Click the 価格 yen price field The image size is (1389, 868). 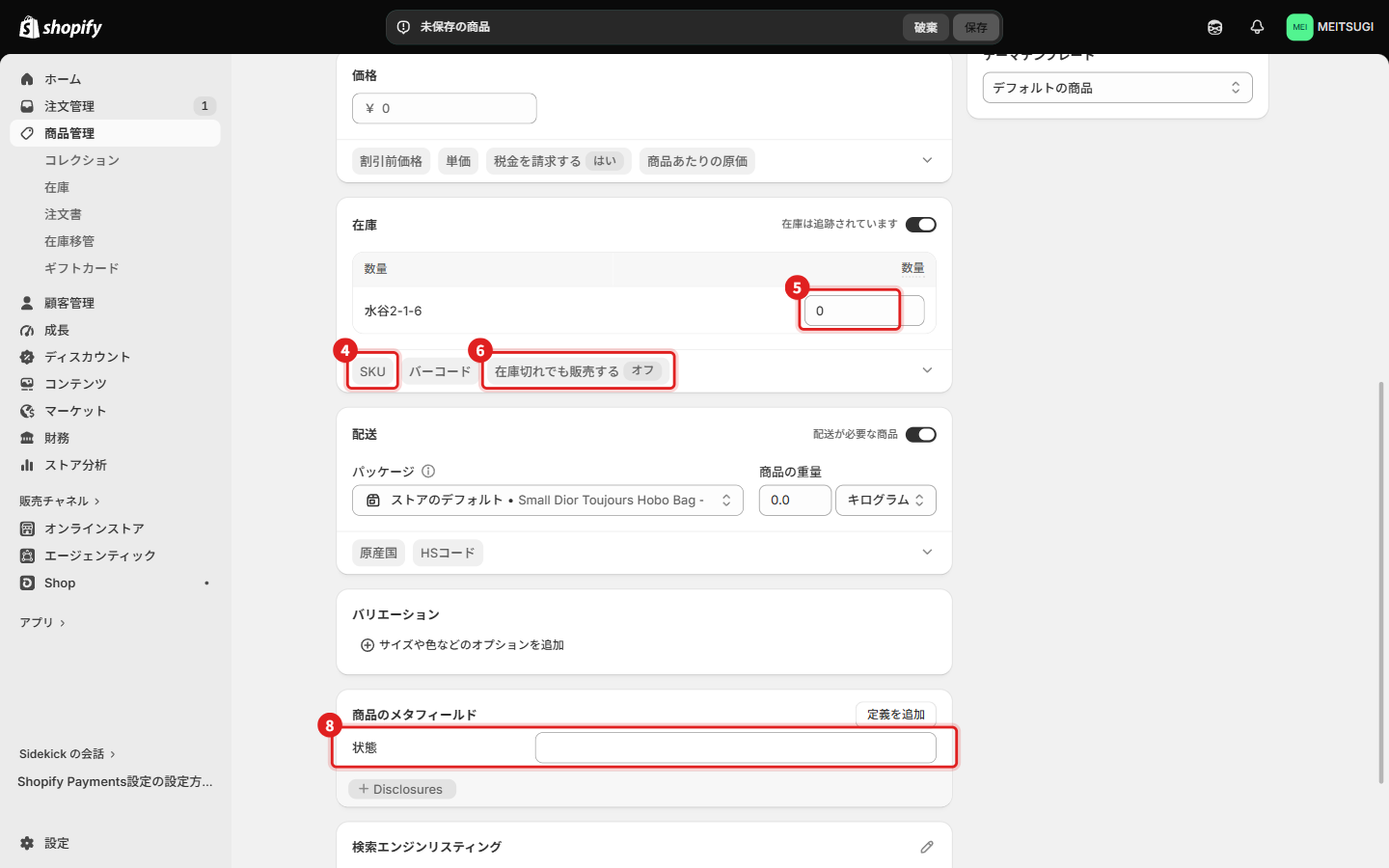pyautogui.click(x=445, y=108)
